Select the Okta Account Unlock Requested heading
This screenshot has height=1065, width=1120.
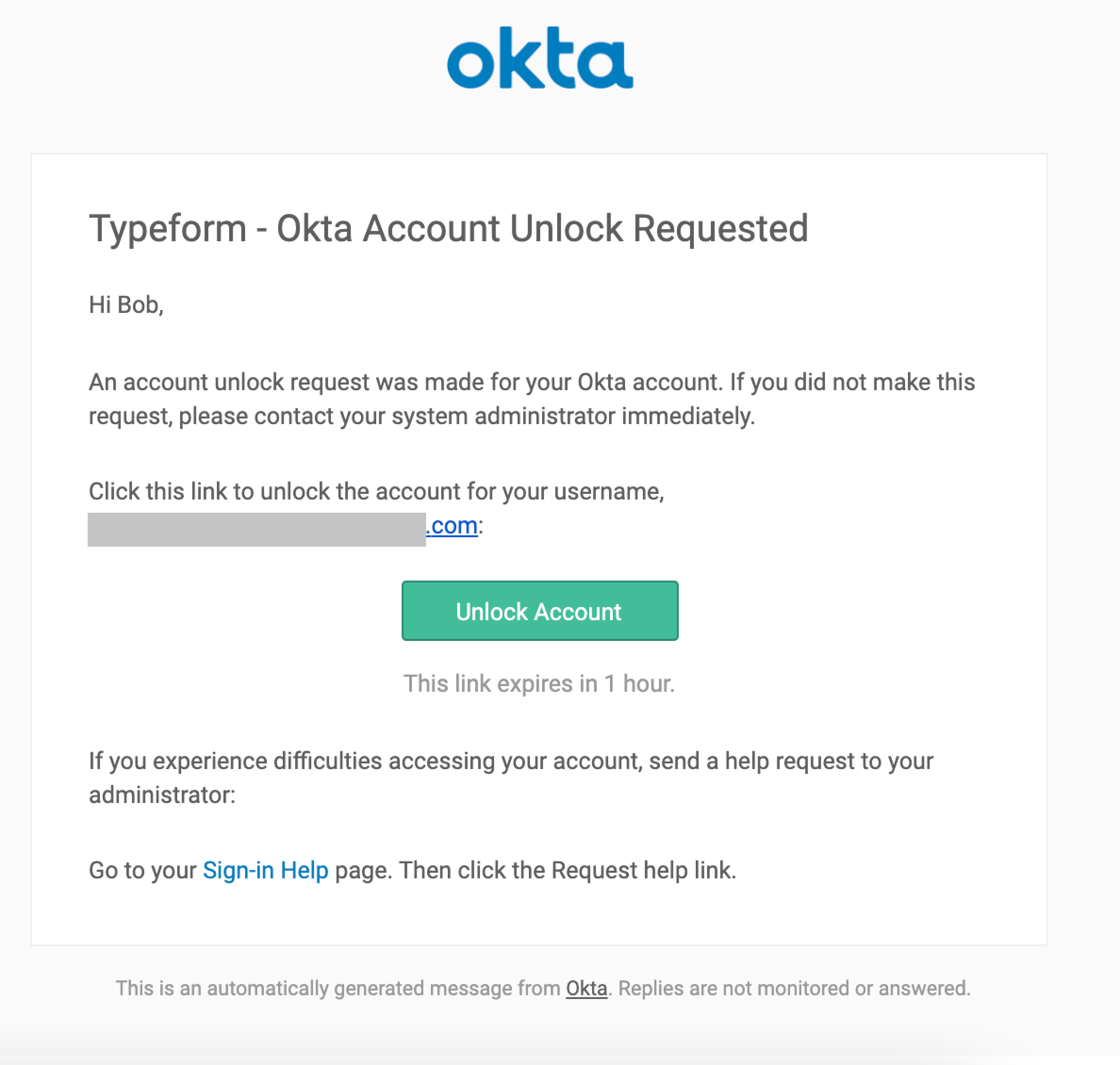click(543, 228)
